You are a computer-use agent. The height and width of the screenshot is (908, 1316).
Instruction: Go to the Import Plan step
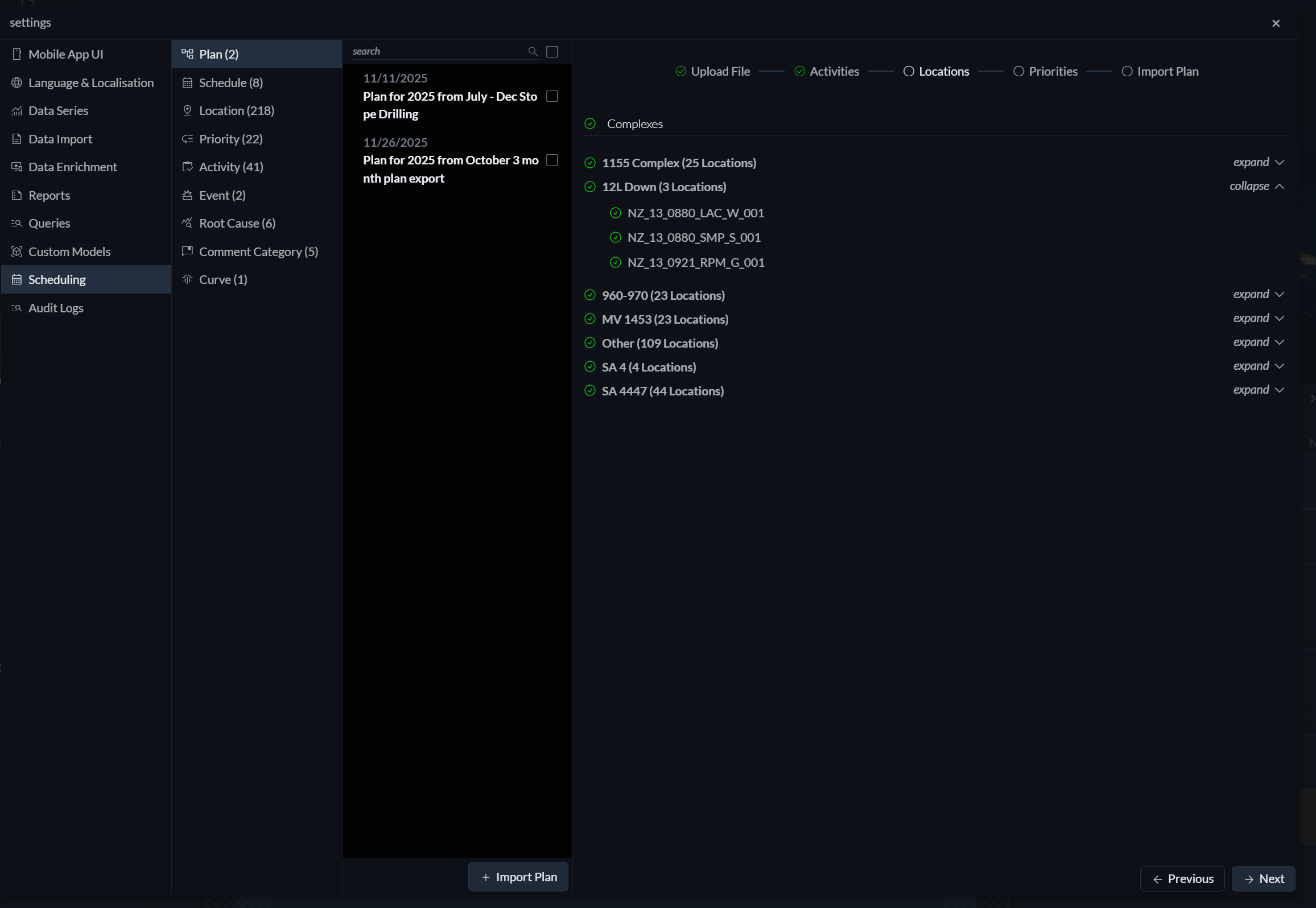(x=1160, y=71)
